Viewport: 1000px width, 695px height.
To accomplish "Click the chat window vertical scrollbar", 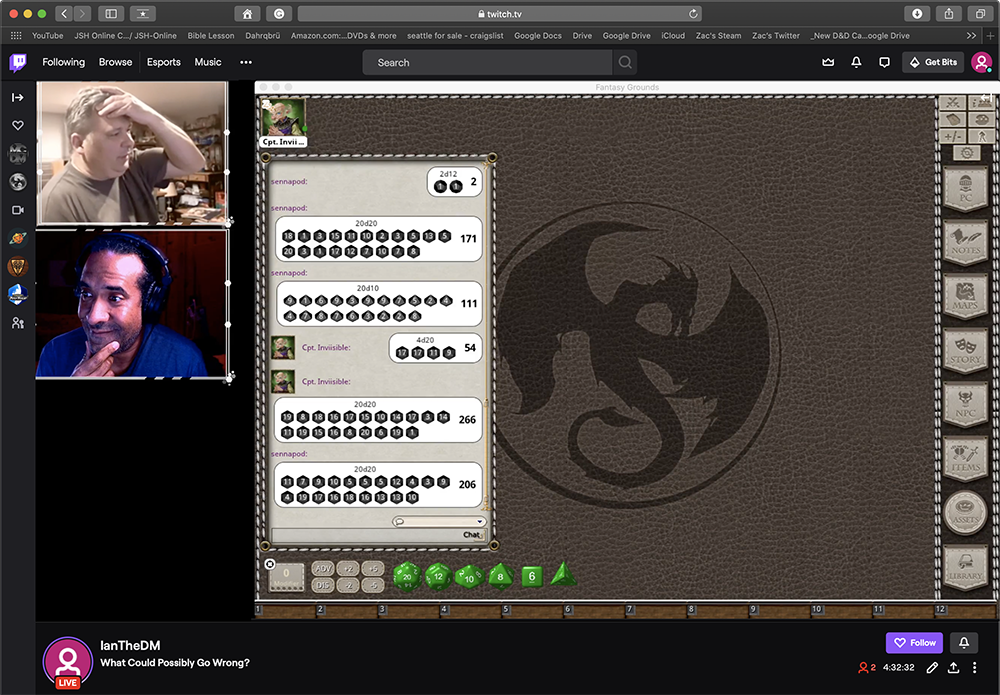I will (x=487, y=454).
